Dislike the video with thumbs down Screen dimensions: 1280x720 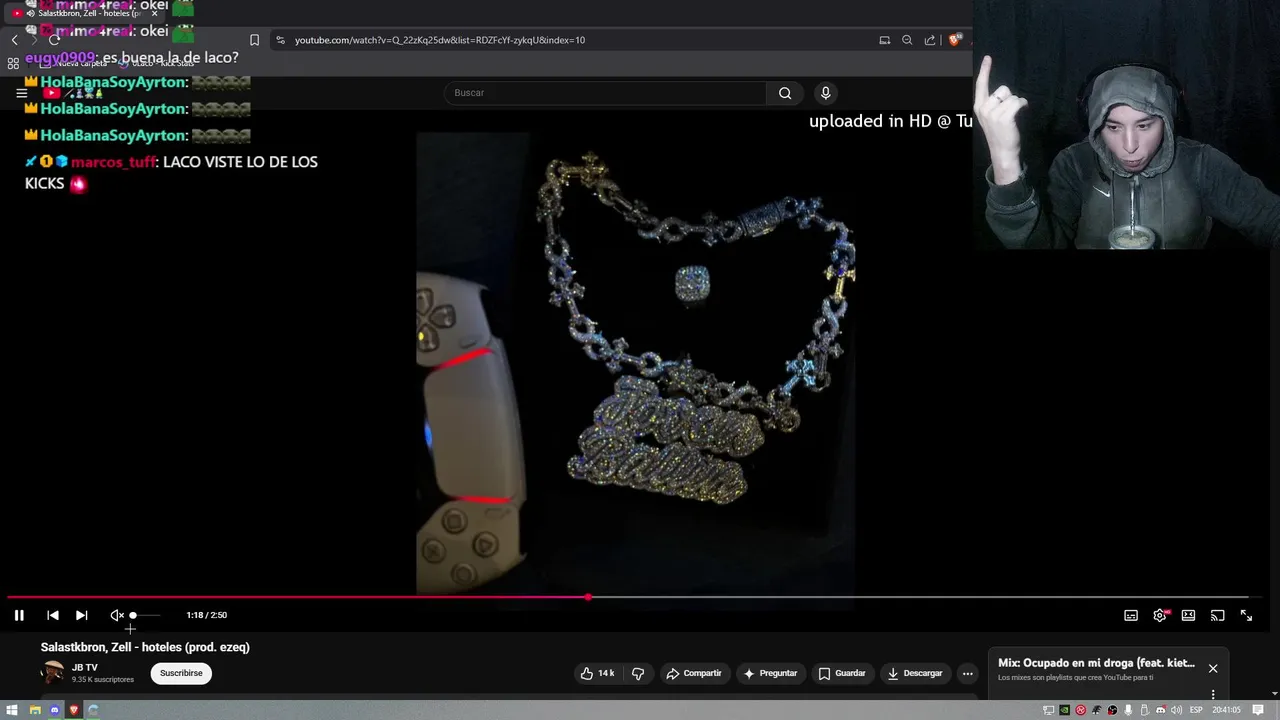(x=638, y=673)
